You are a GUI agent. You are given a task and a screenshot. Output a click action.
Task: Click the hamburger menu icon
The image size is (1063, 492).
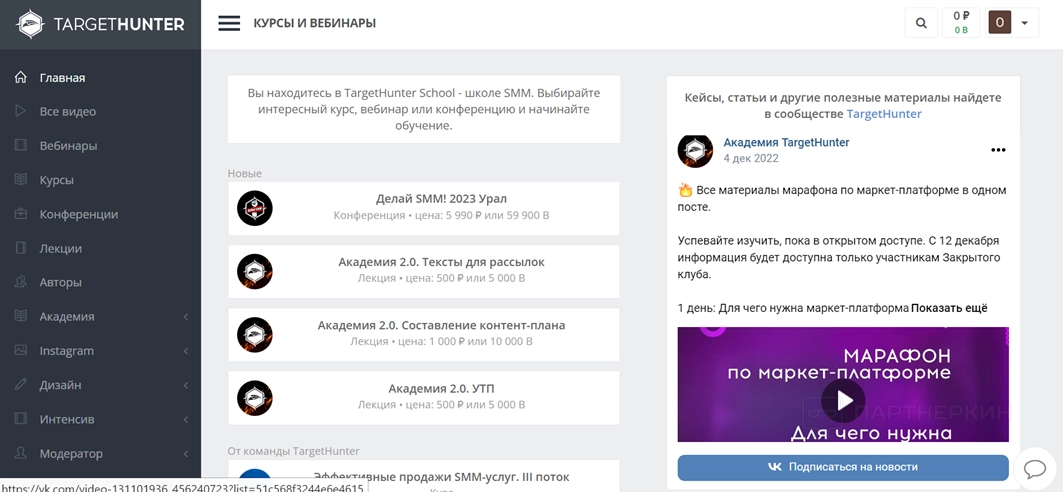[x=229, y=23]
